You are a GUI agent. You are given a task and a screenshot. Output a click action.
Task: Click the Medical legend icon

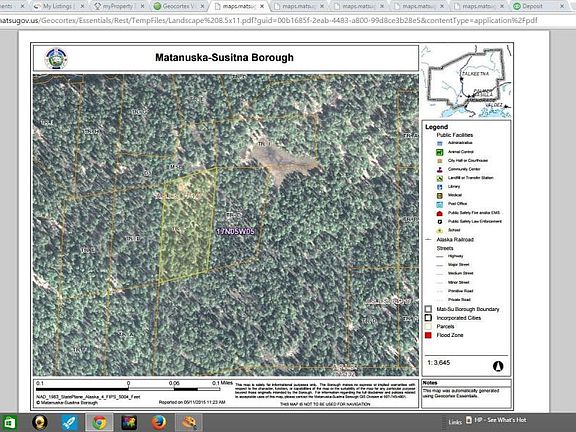(x=439, y=195)
